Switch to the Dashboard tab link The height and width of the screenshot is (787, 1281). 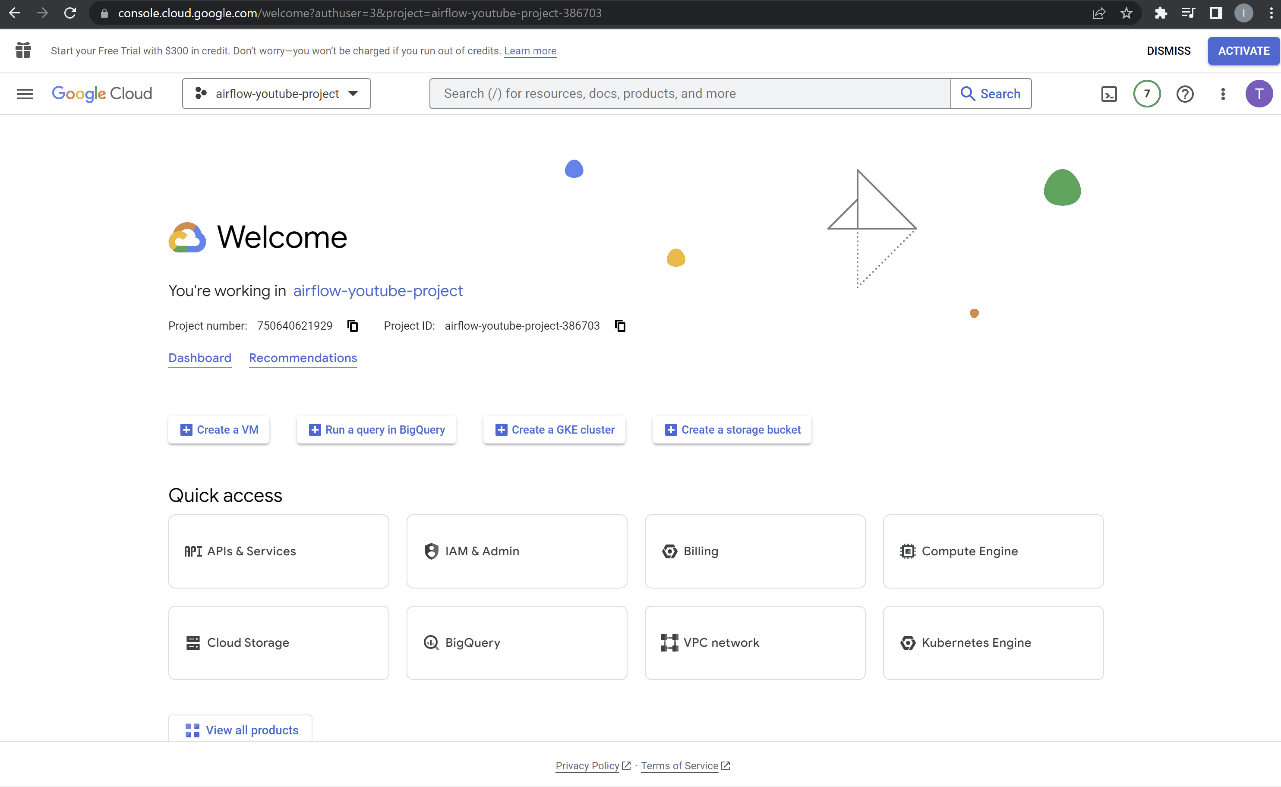pos(200,358)
